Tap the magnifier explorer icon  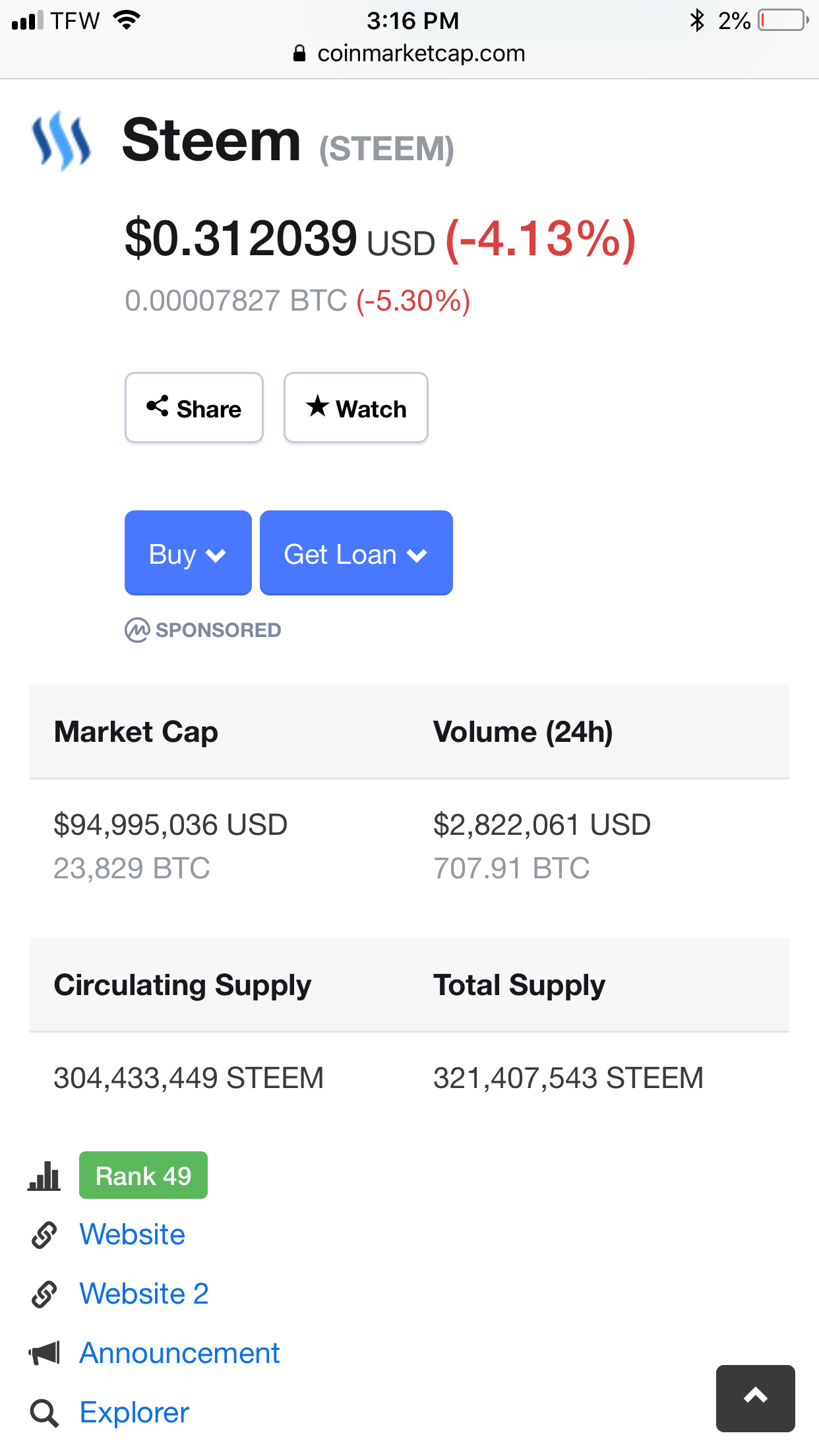tap(44, 1413)
